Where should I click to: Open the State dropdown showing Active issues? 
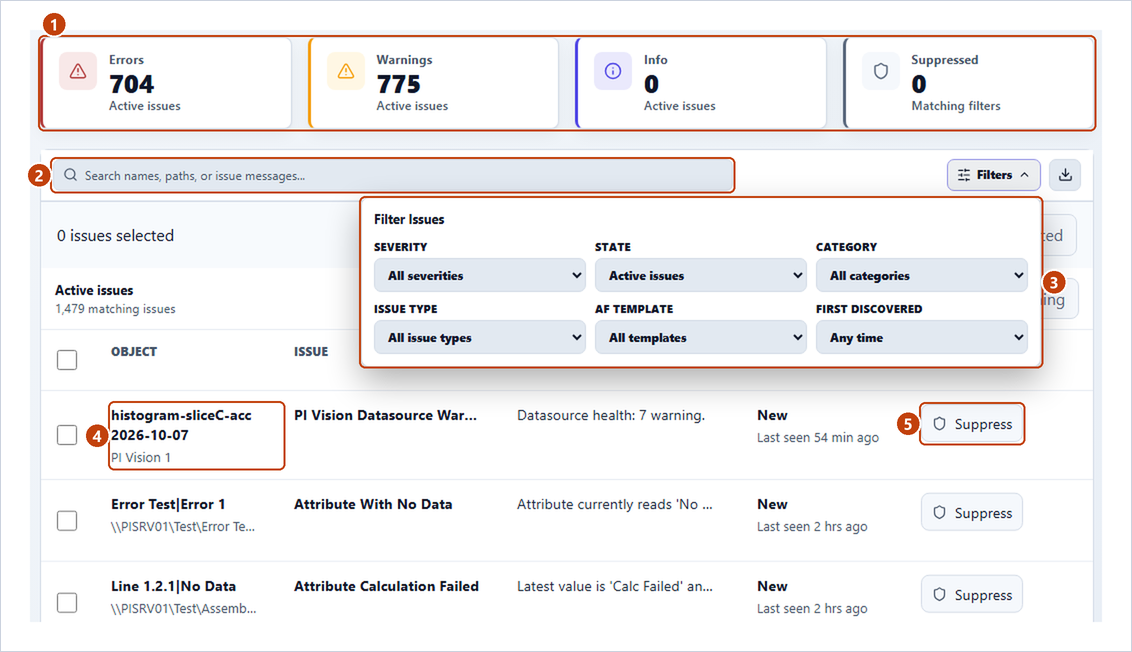(x=700, y=275)
